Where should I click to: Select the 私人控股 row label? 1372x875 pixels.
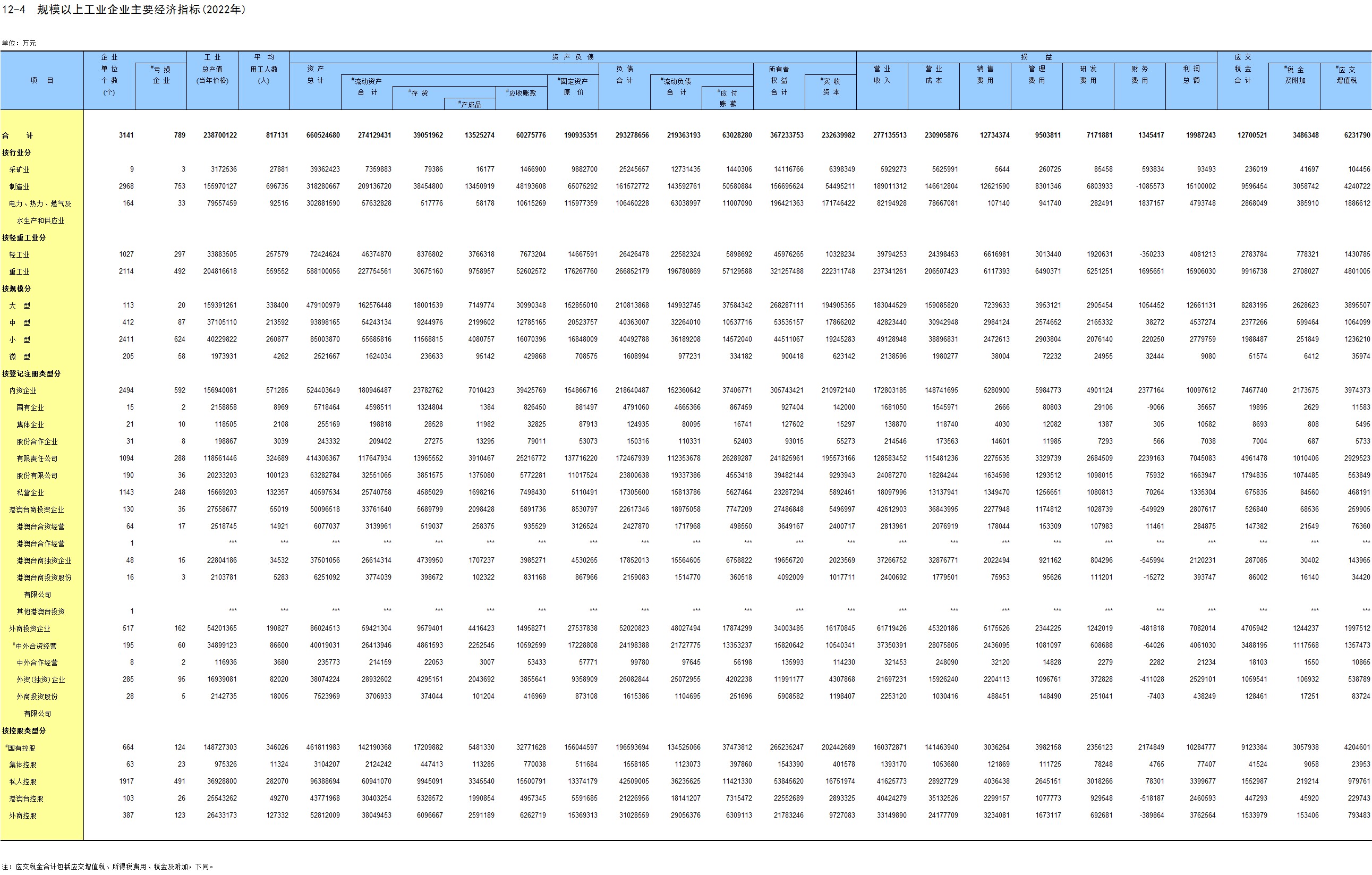click(23, 781)
